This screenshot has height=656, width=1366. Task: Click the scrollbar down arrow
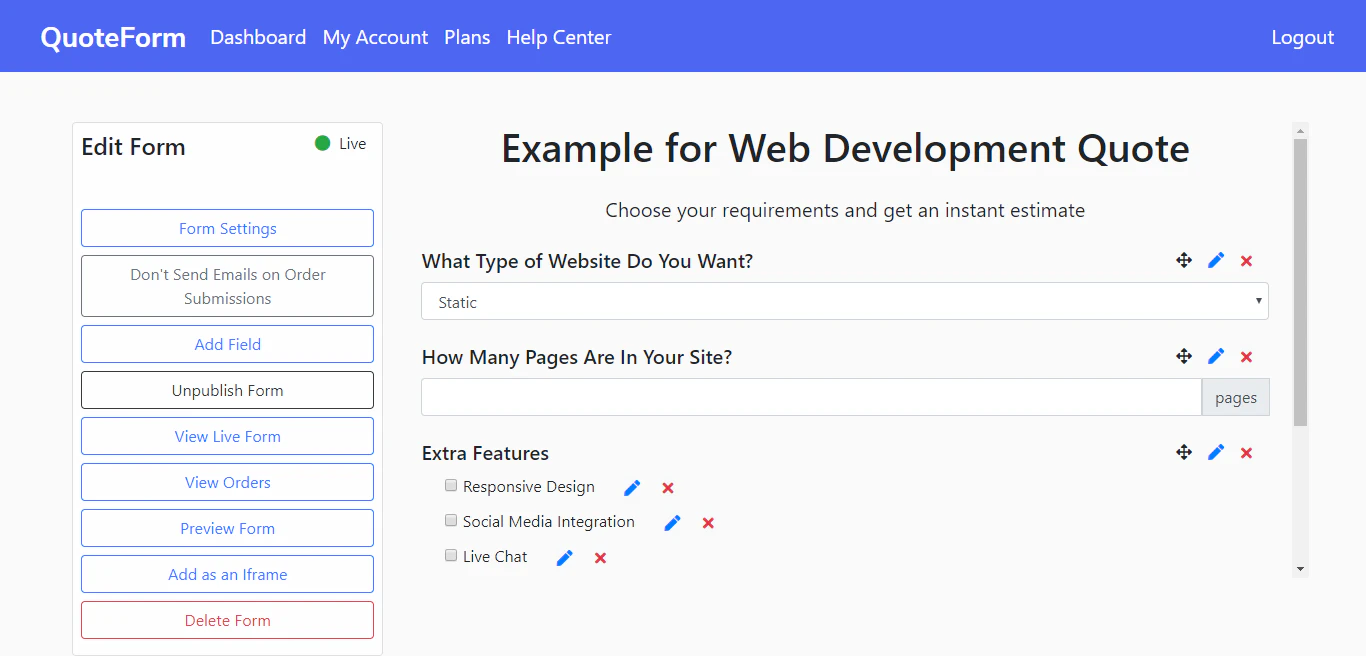1300,569
